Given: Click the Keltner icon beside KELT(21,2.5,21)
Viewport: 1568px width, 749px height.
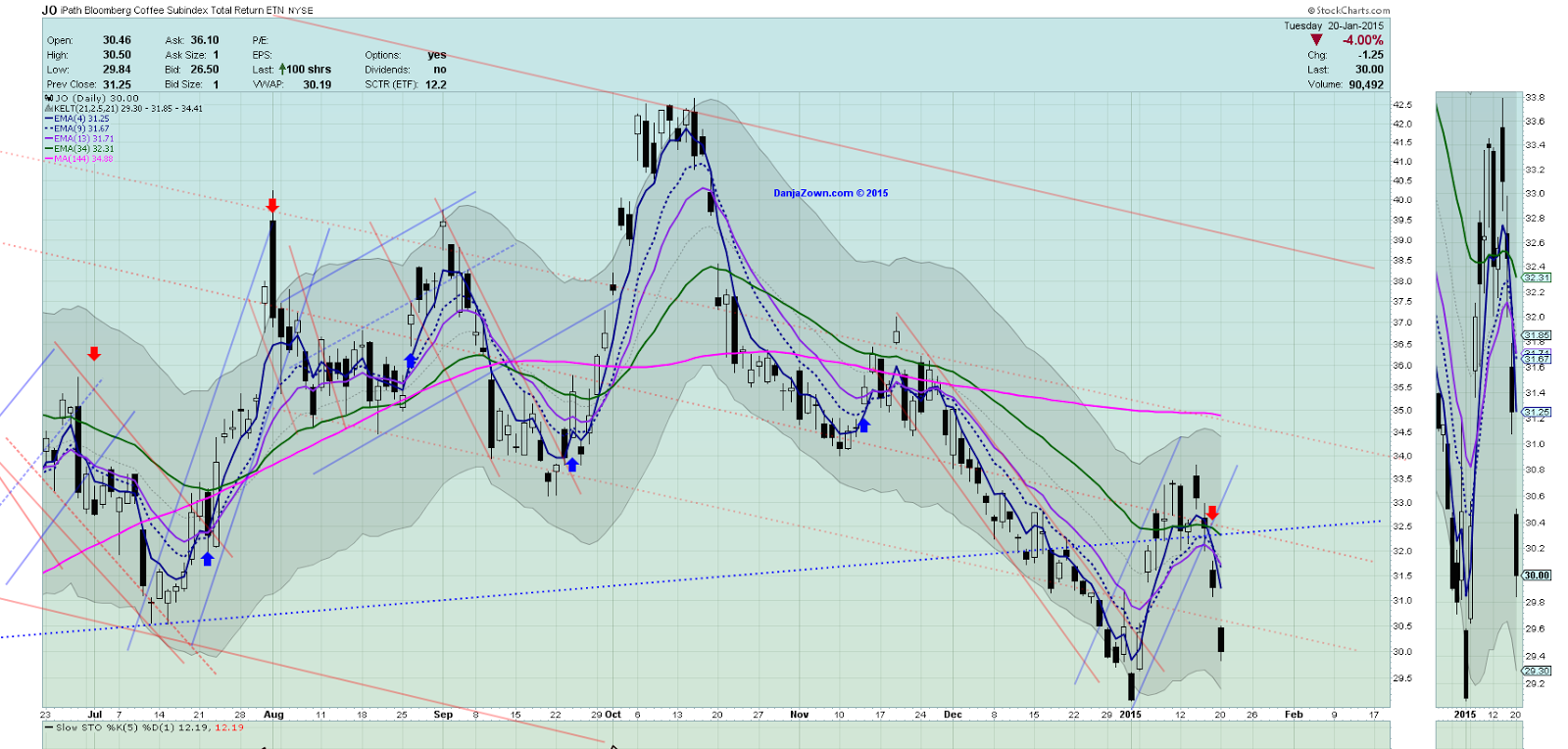Looking at the screenshot, I should point(49,109).
